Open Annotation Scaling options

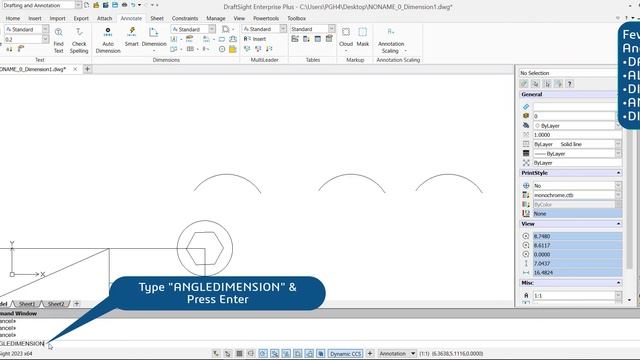[391, 40]
